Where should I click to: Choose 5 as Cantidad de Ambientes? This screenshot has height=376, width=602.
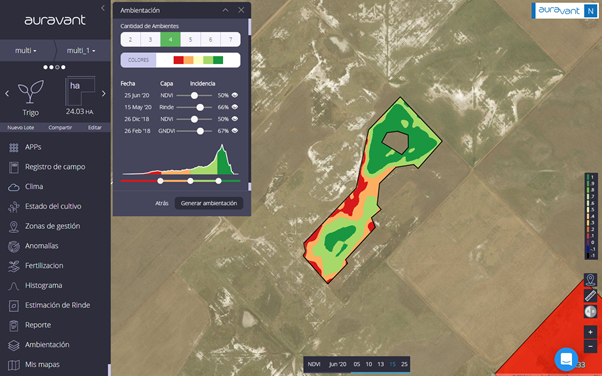[x=190, y=40]
